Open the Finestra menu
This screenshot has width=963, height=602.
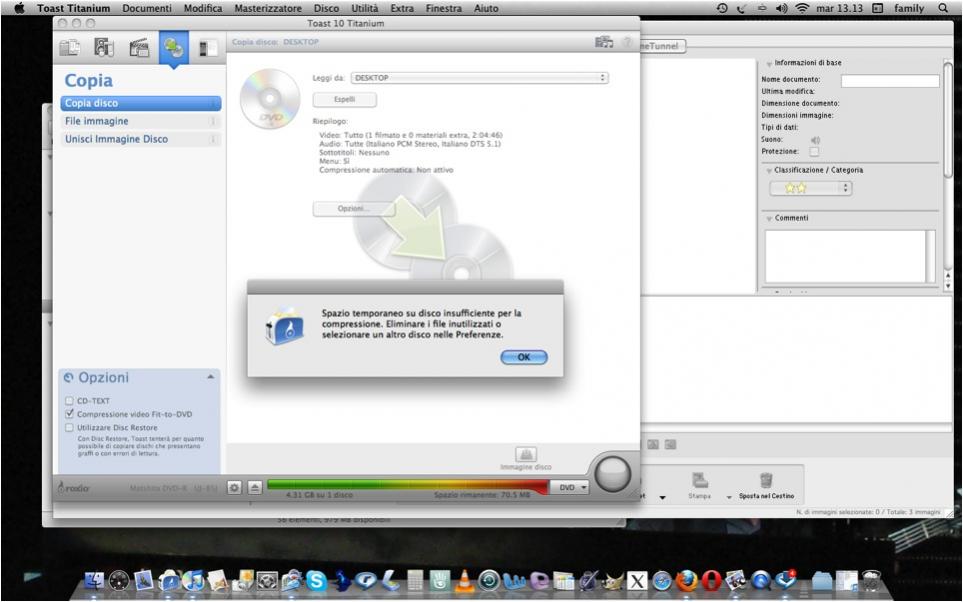(443, 8)
